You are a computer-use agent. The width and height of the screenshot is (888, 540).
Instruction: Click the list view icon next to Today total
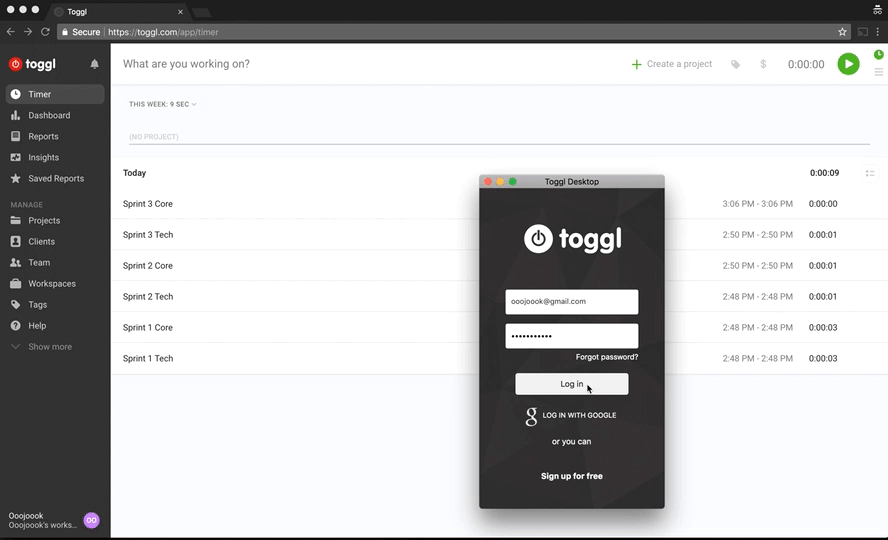tap(870, 173)
